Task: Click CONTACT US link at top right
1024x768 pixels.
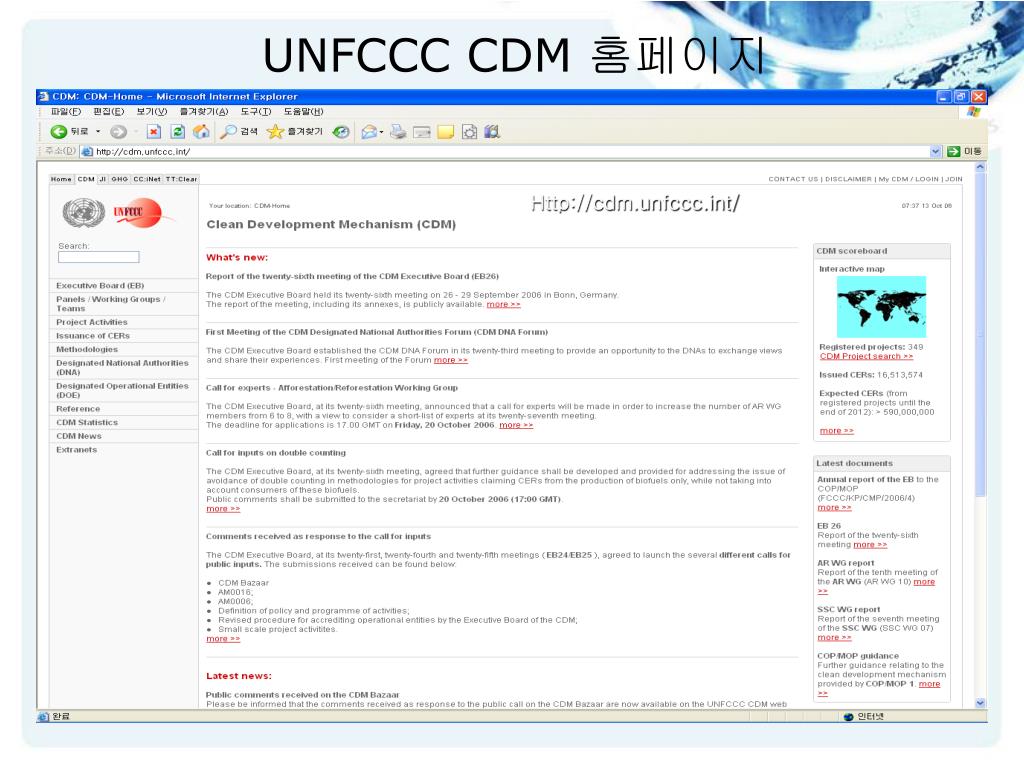Action: tap(793, 179)
